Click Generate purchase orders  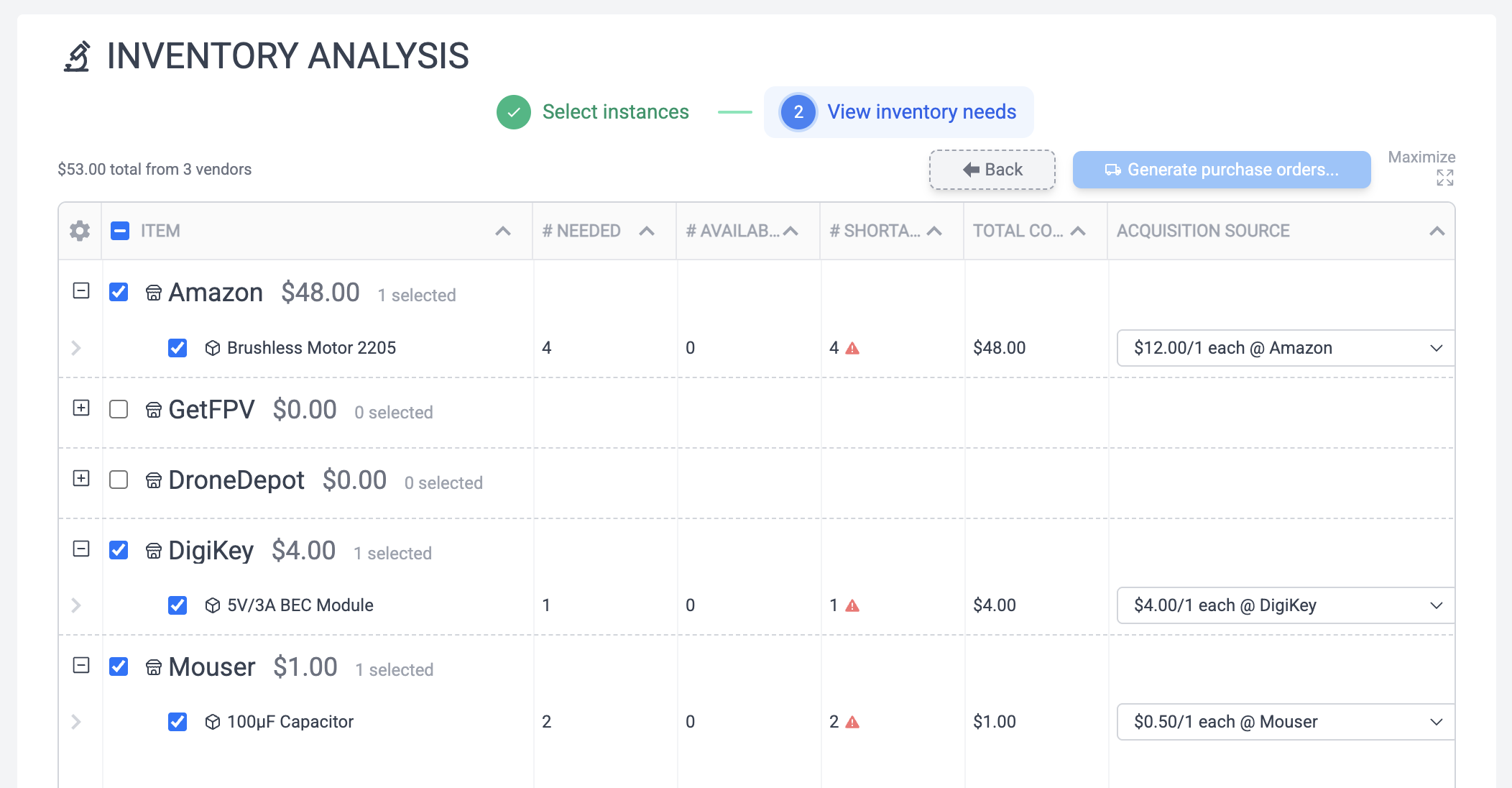[1222, 170]
